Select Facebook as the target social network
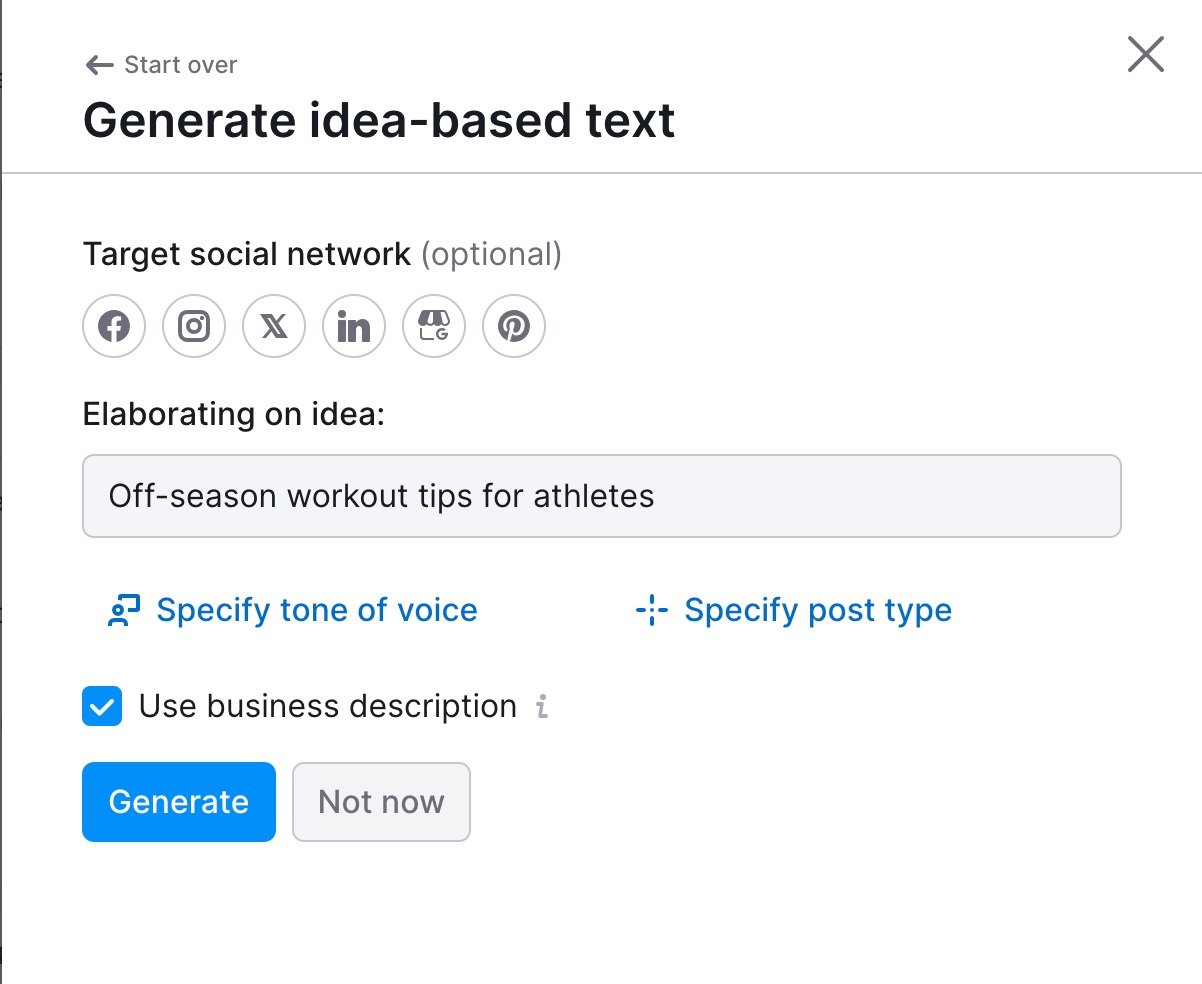The image size is (1202, 984). point(113,326)
